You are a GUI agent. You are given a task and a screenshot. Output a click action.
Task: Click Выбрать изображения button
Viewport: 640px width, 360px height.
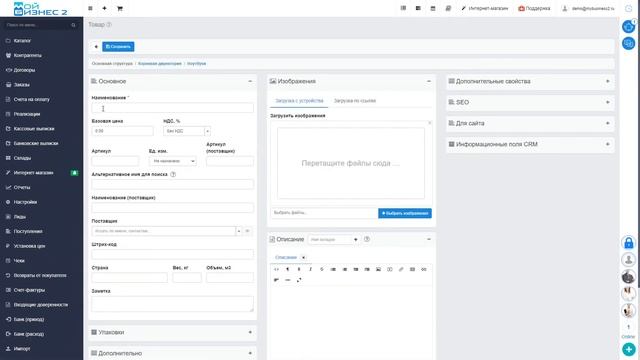point(404,213)
